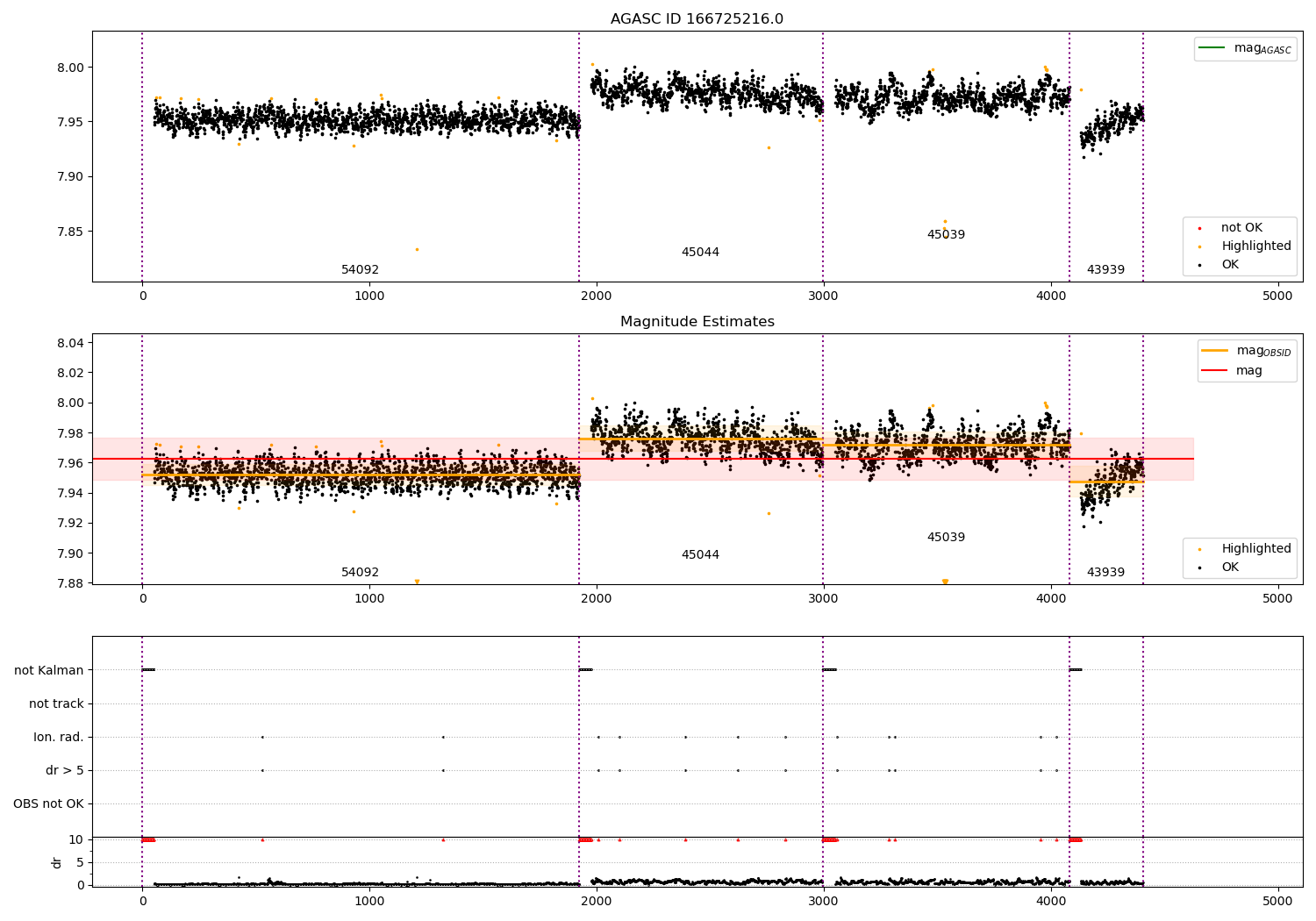Click the 'not Kalman' axis label
Screen dimensions: 1316x921
[49, 670]
